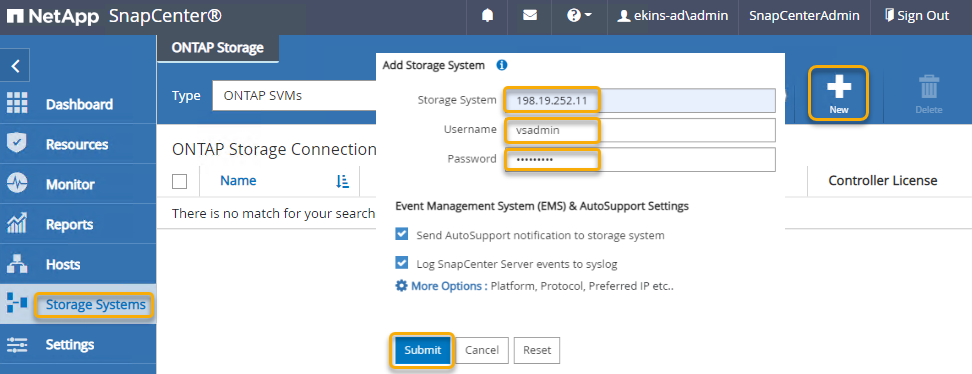
Task: Click the Username field
Action: (640, 130)
